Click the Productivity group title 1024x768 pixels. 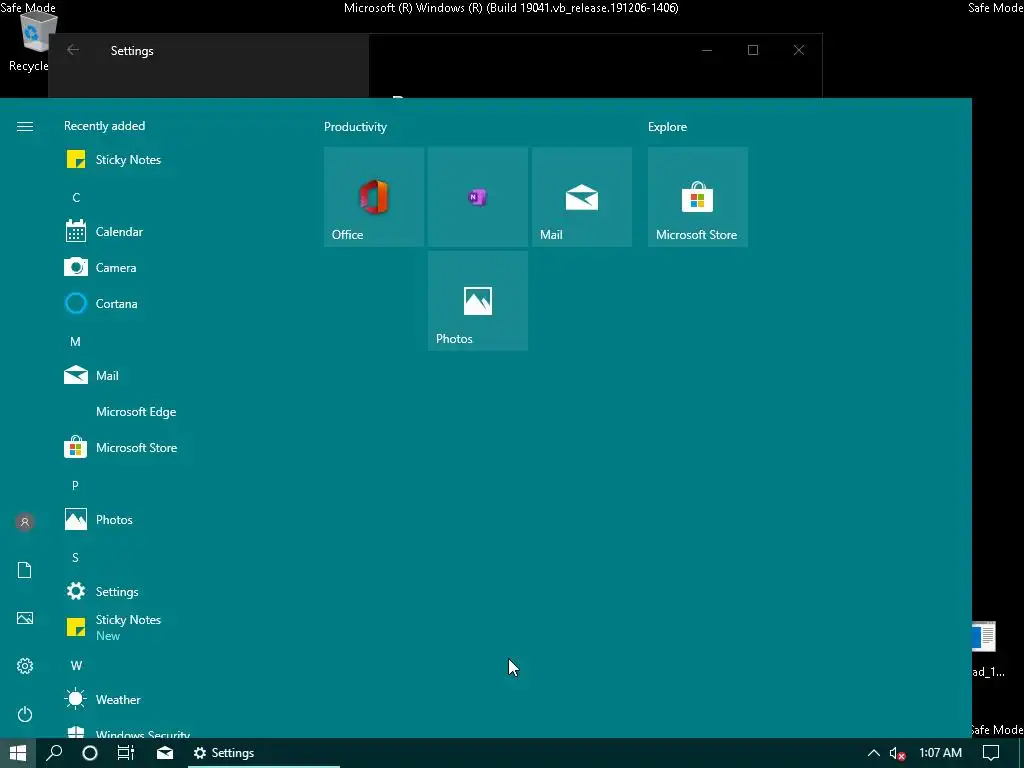click(x=355, y=127)
